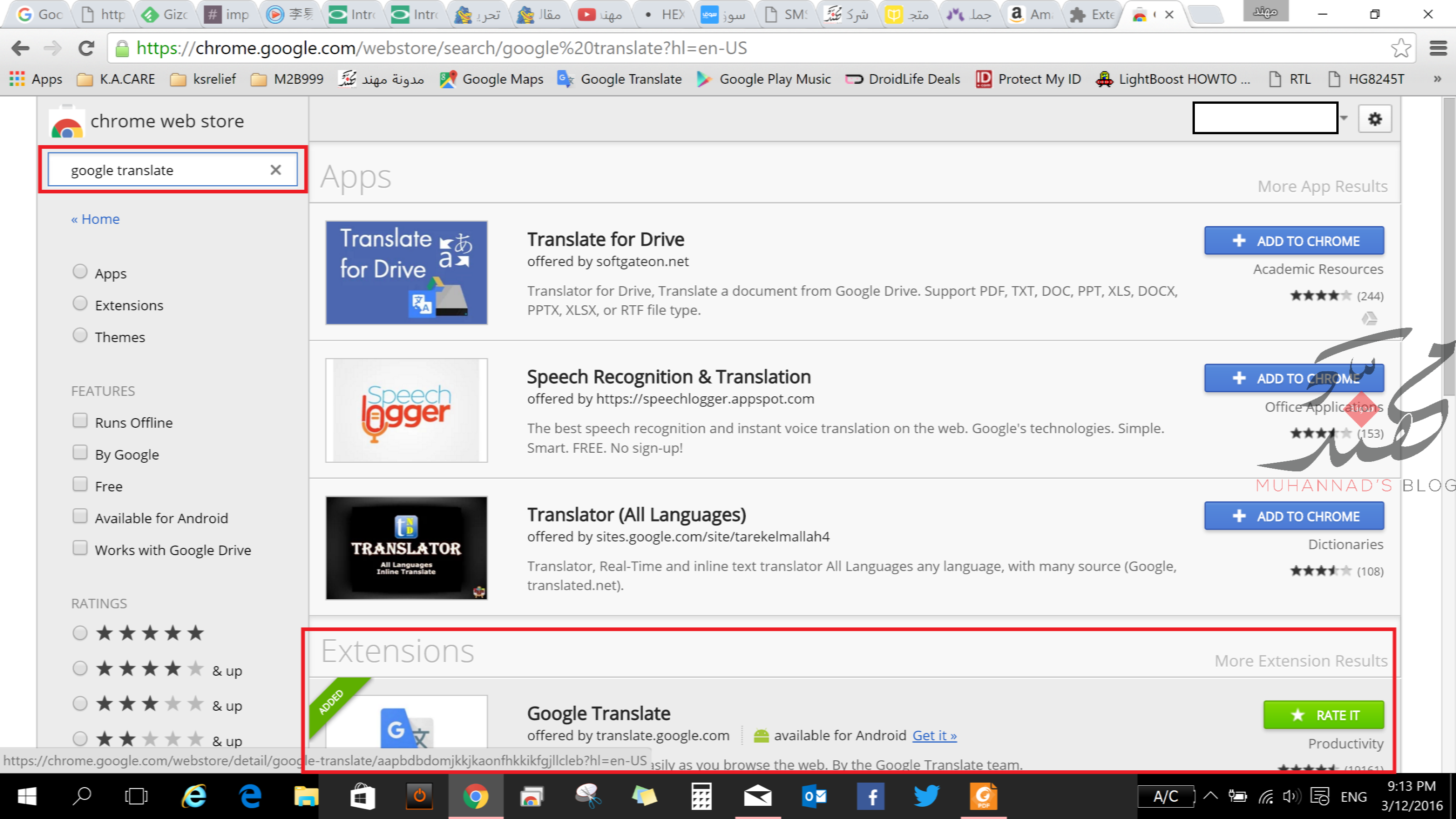Click RATE IT for Google Translate
The height and width of the screenshot is (819, 1456).
1324,715
